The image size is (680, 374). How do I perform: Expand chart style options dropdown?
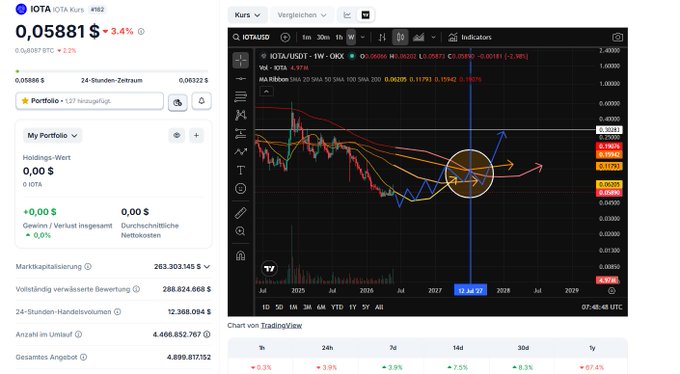click(433, 37)
